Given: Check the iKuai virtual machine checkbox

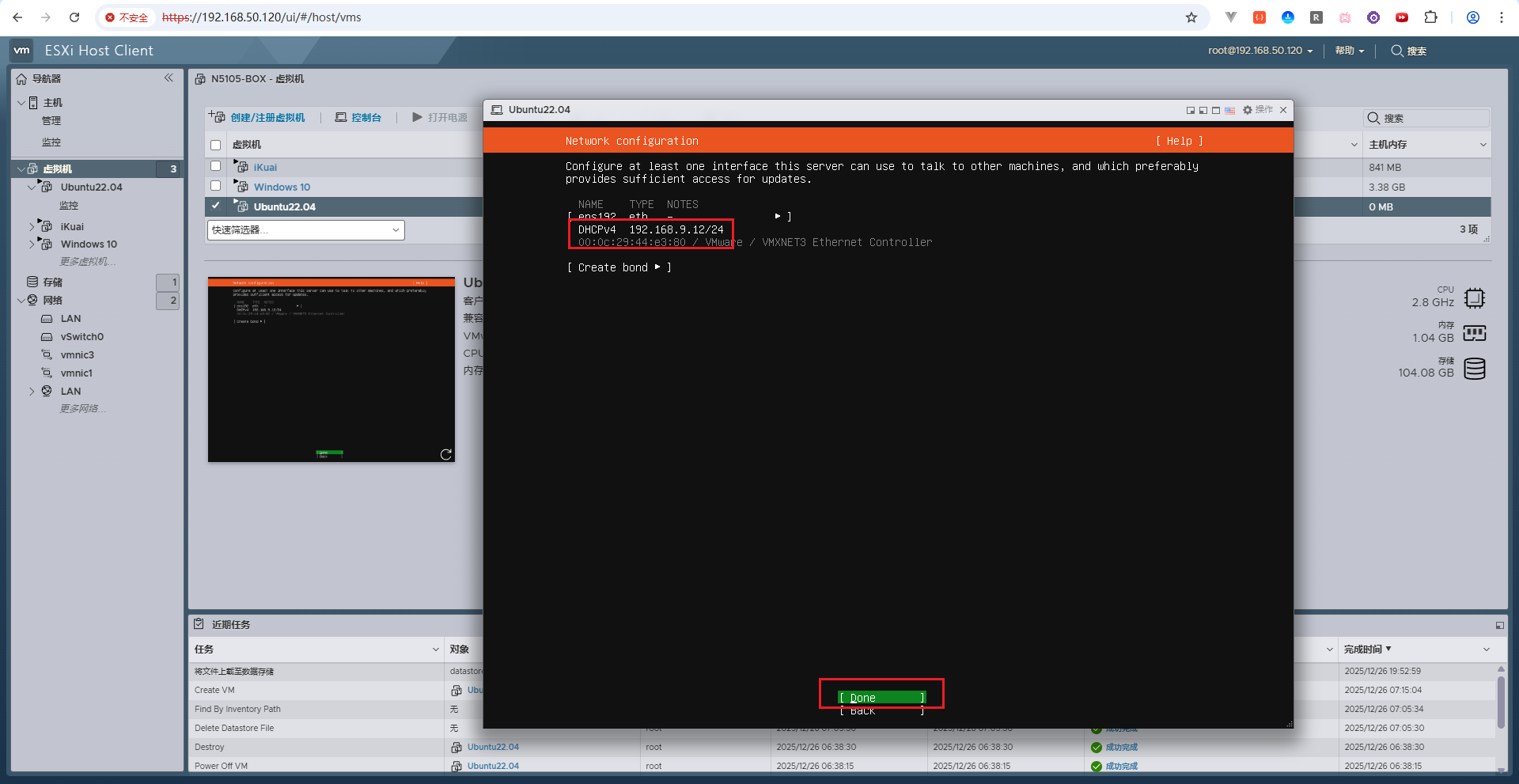Looking at the screenshot, I should point(215,166).
